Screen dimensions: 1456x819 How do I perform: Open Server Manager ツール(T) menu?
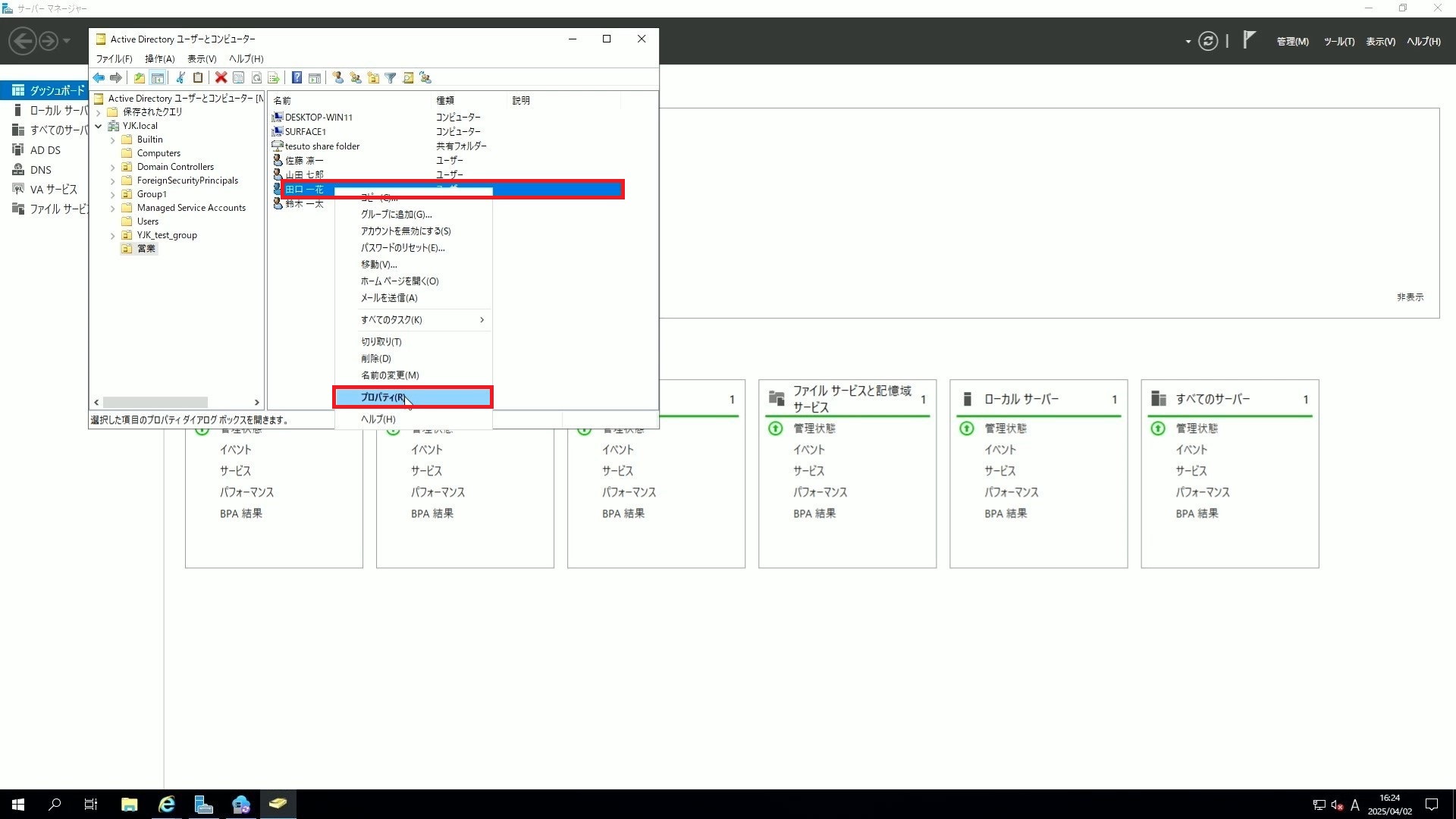[x=1339, y=42]
